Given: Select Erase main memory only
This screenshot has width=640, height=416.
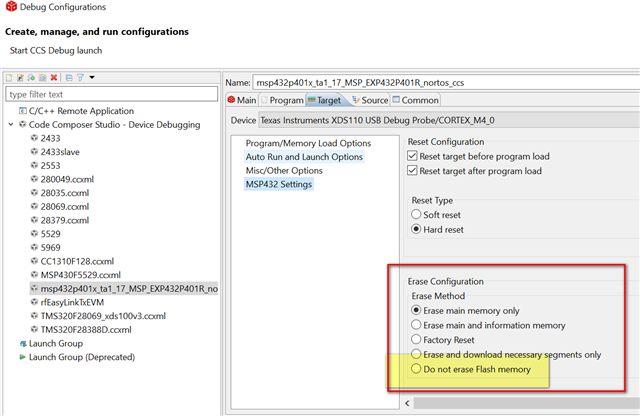Looking at the screenshot, I should tap(416, 310).
